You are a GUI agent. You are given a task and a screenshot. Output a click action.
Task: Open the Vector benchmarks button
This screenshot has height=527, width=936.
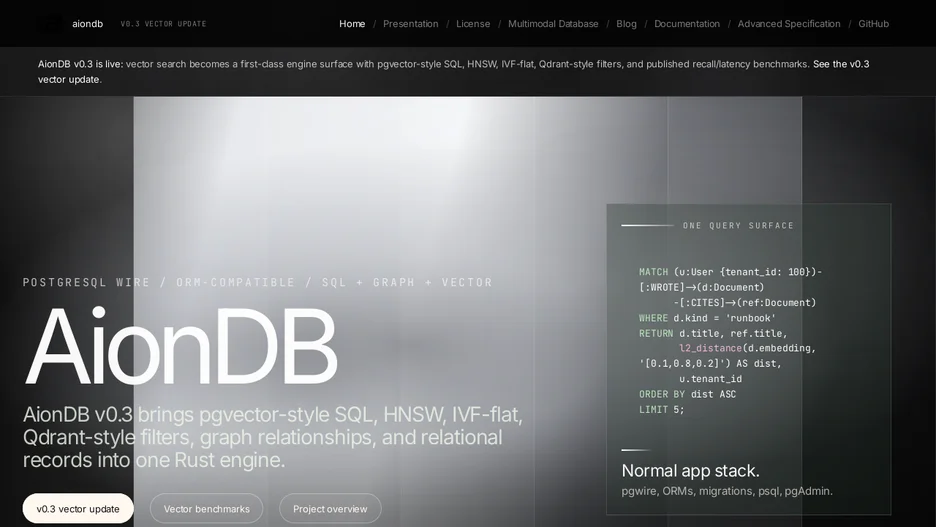[x=207, y=508]
